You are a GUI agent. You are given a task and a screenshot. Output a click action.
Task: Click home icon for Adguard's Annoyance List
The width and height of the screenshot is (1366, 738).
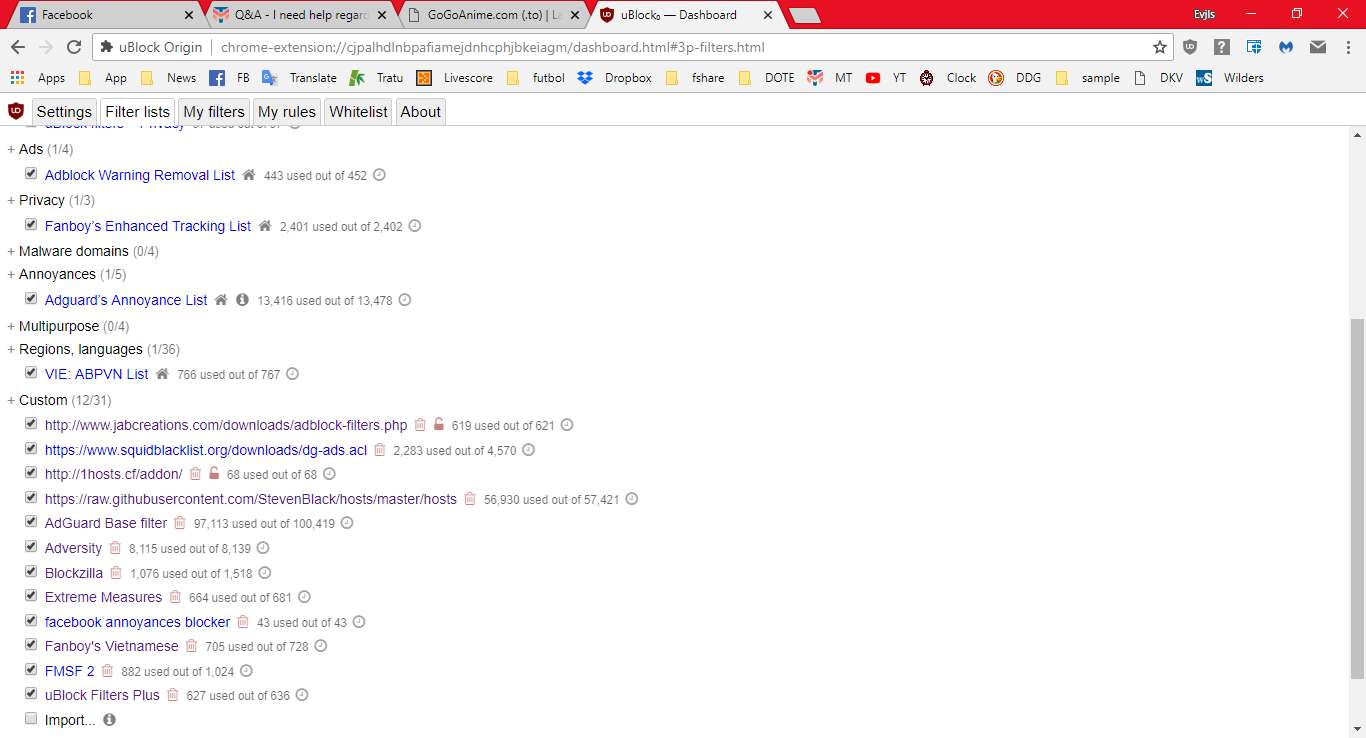tap(221, 300)
